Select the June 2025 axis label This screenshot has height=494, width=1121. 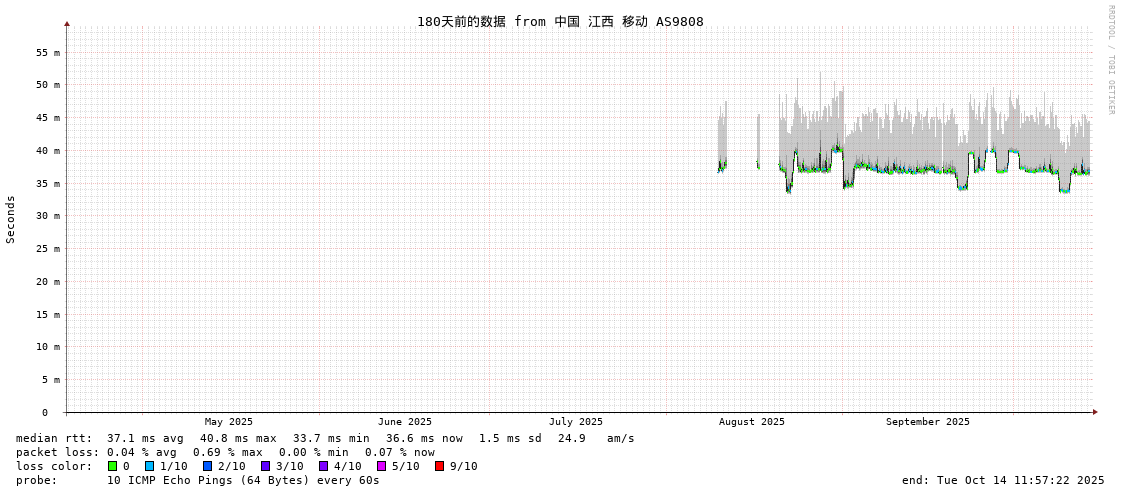point(405,422)
